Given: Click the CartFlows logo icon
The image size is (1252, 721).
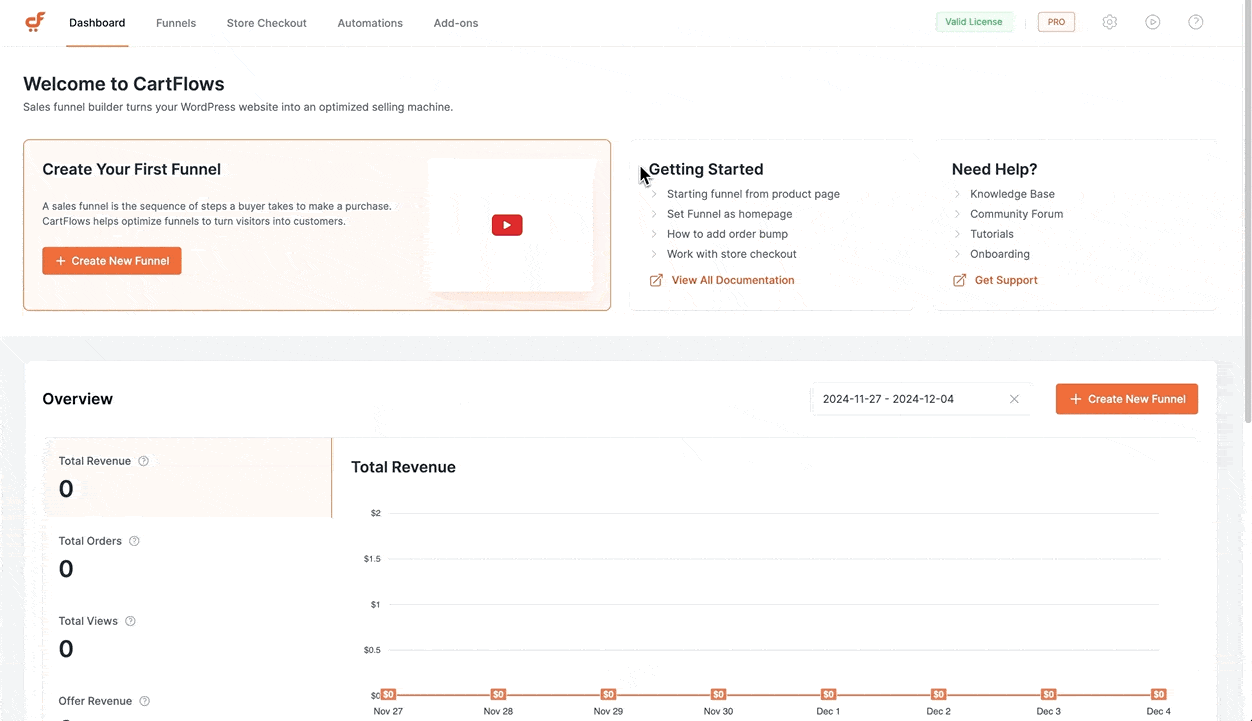Looking at the screenshot, I should 35,22.
